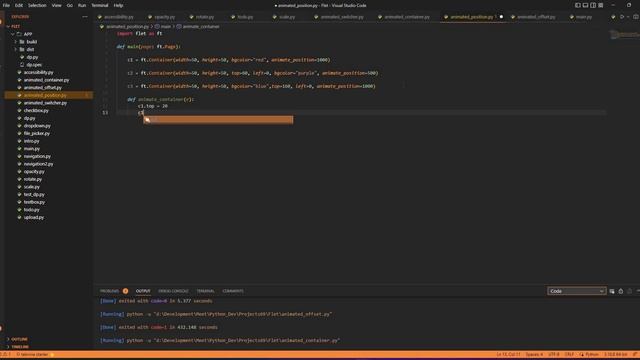Switch to the animated_offset.py editor tab
The width and height of the screenshot is (640, 360).
point(536,17)
